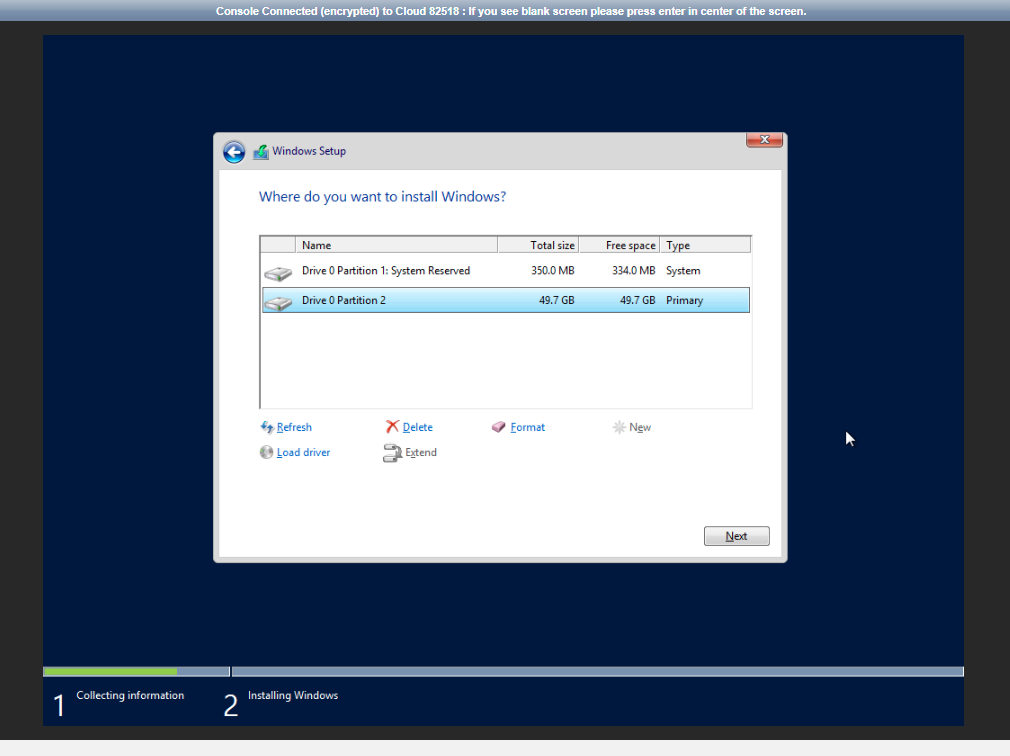Close the Windows Setup dialog
The height and width of the screenshot is (756, 1010).
coord(765,140)
